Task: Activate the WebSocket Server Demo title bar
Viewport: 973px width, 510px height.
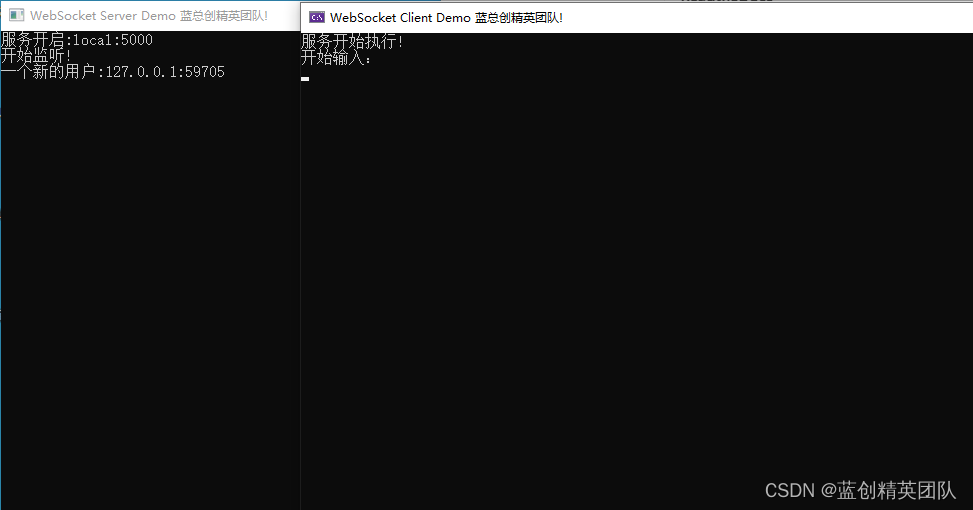Action: tap(150, 16)
